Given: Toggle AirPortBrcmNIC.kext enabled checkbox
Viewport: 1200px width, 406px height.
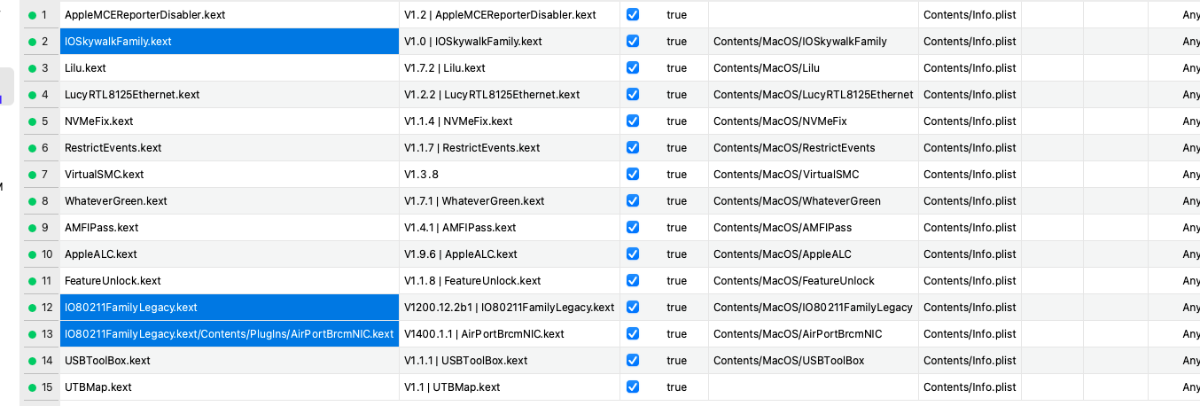Looking at the screenshot, I should 632,333.
